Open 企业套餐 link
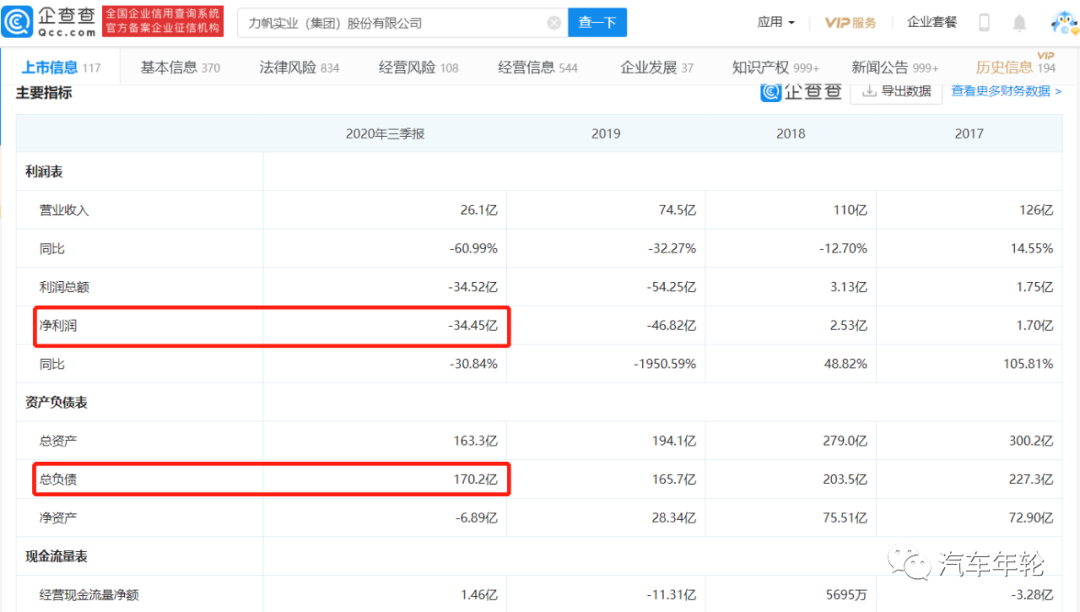Image resolution: width=1080 pixels, height=612 pixels. [x=932, y=23]
